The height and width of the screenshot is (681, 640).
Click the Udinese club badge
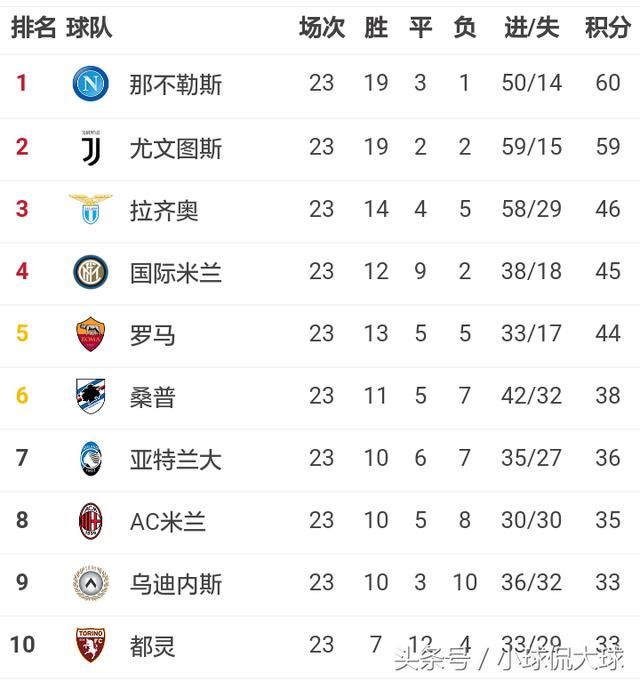click(91, 584)
